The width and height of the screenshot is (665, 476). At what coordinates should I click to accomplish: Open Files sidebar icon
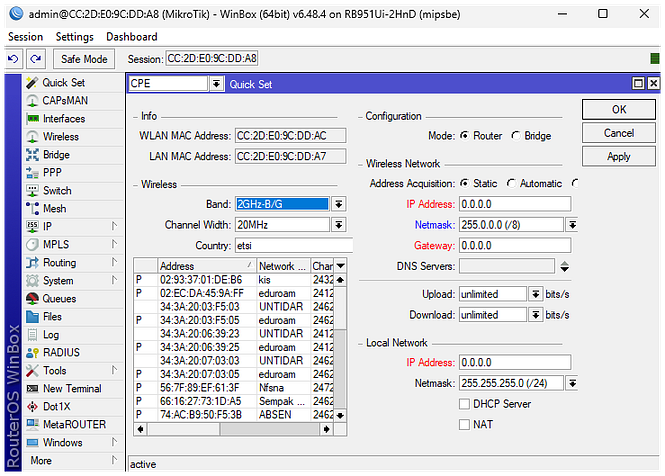(x=32, y=316)
